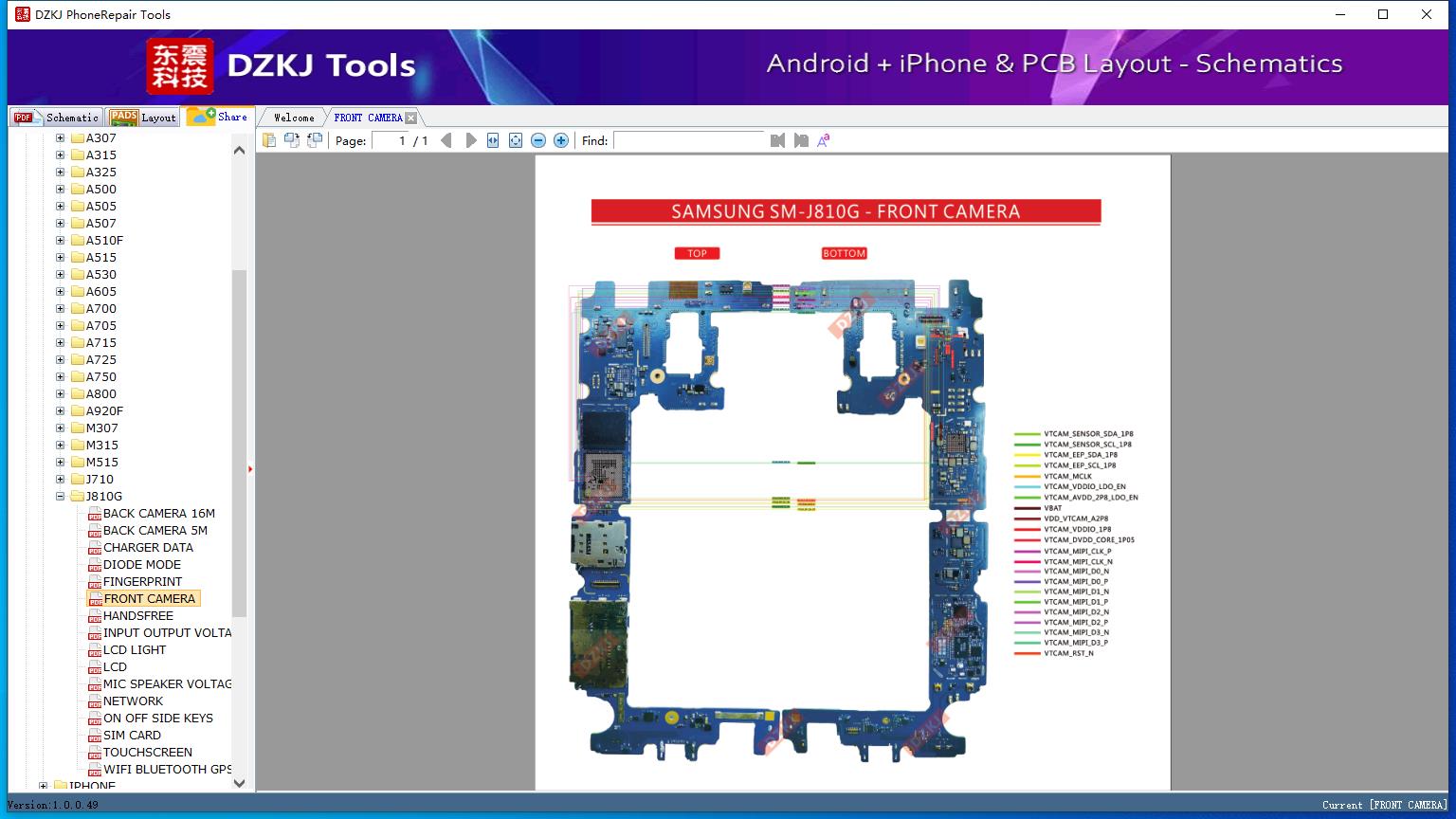The height and width of the screenshot is (819, 1456).
Task: Open the Welcome document tab
Action: point(294,118)
